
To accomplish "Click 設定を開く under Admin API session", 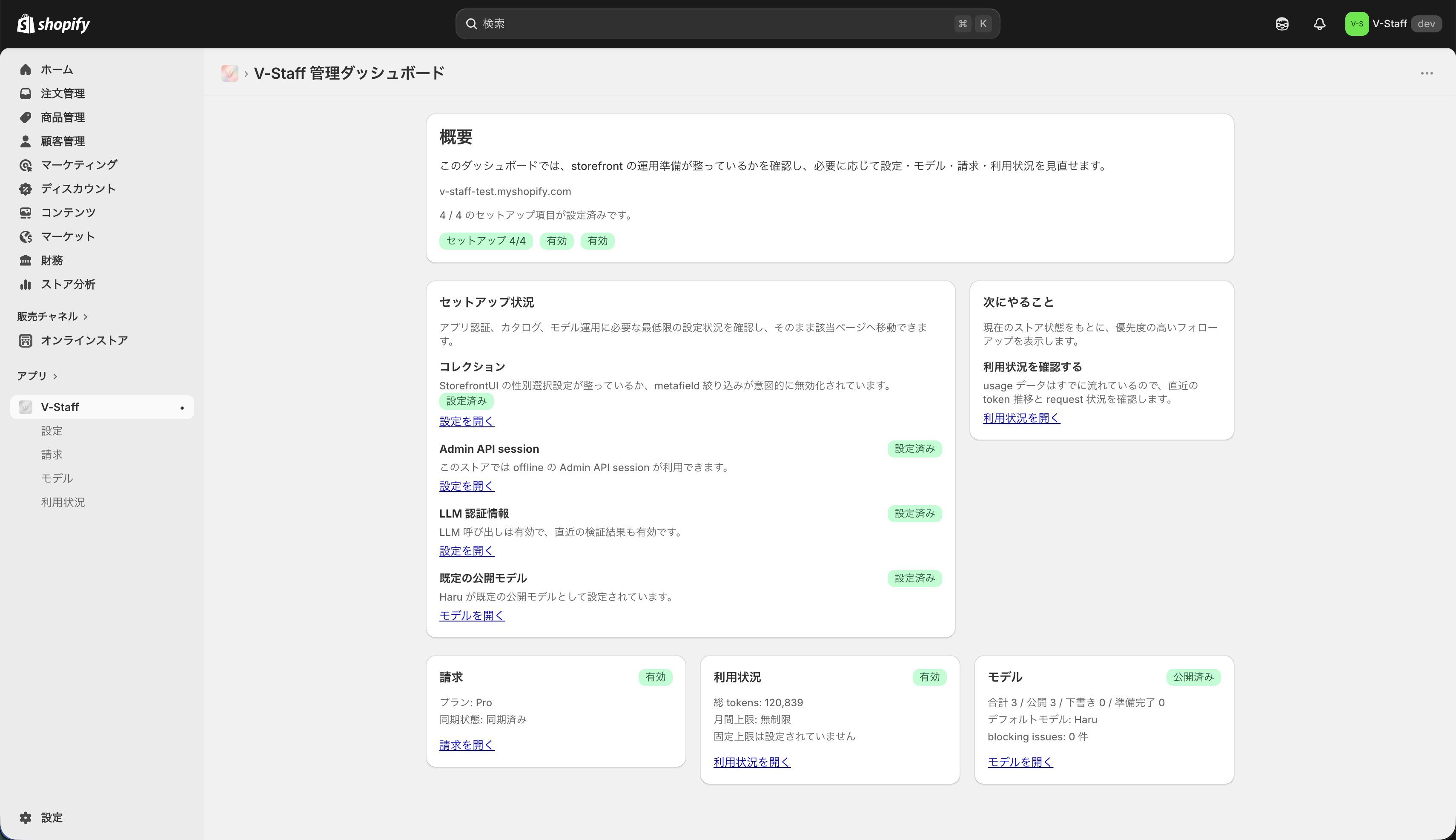I will (x=467, y=486).
